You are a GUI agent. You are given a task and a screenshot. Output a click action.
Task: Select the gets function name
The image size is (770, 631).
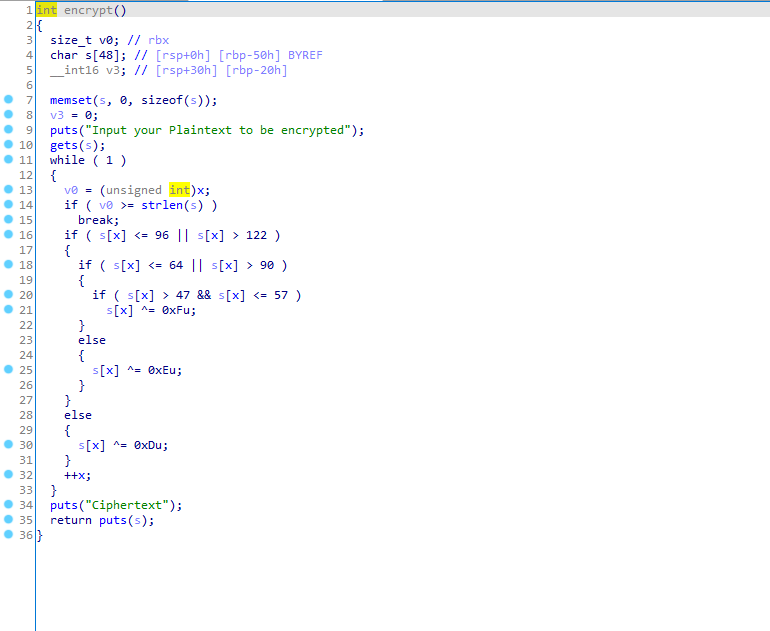[63, 145]
